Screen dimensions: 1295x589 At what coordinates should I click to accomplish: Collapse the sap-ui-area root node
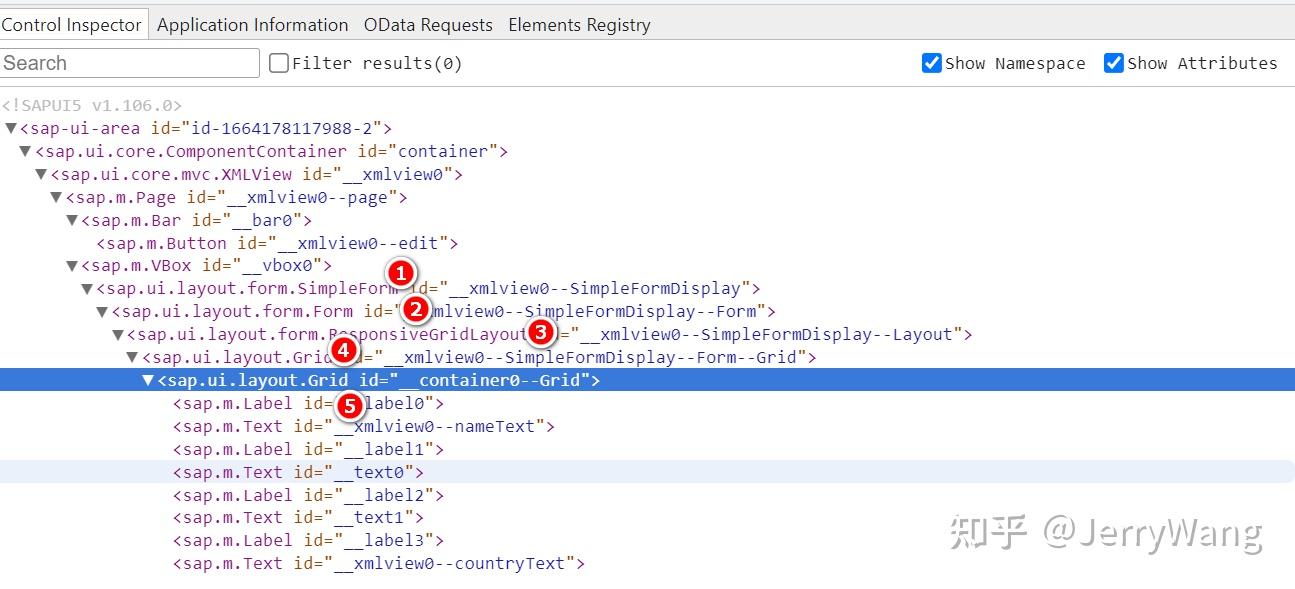click(9, 128)
